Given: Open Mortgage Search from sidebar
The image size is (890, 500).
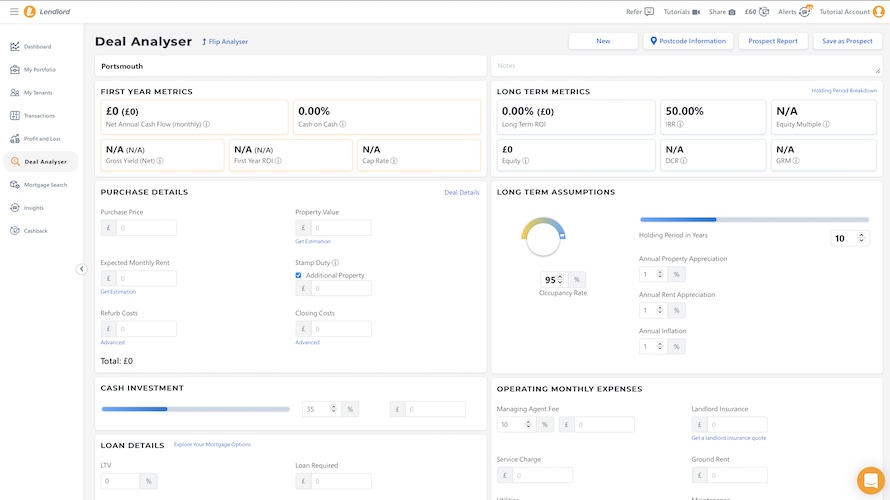Looking at the screenshot, I should 45,185.
